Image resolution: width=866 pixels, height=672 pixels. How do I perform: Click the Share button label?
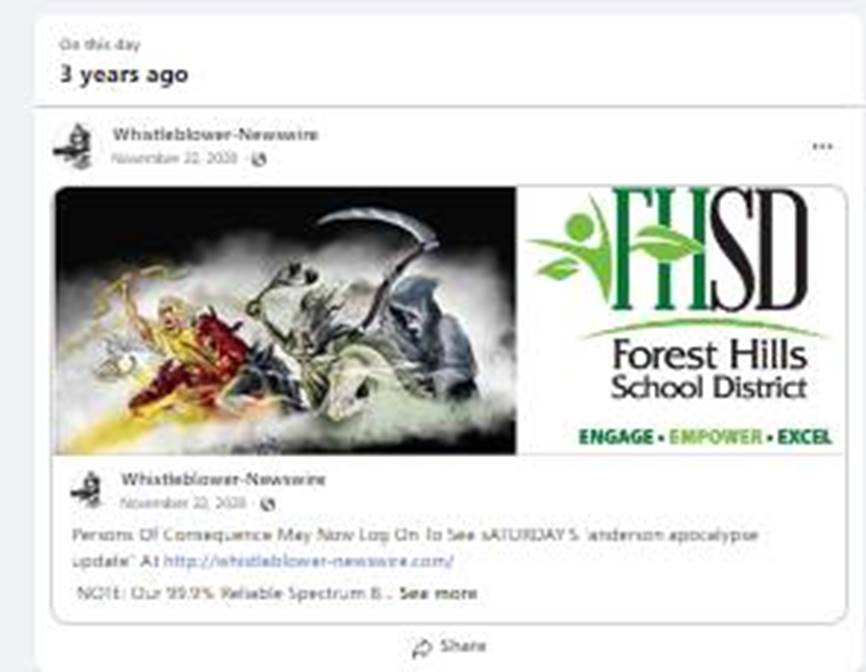[x=463, y=645]
